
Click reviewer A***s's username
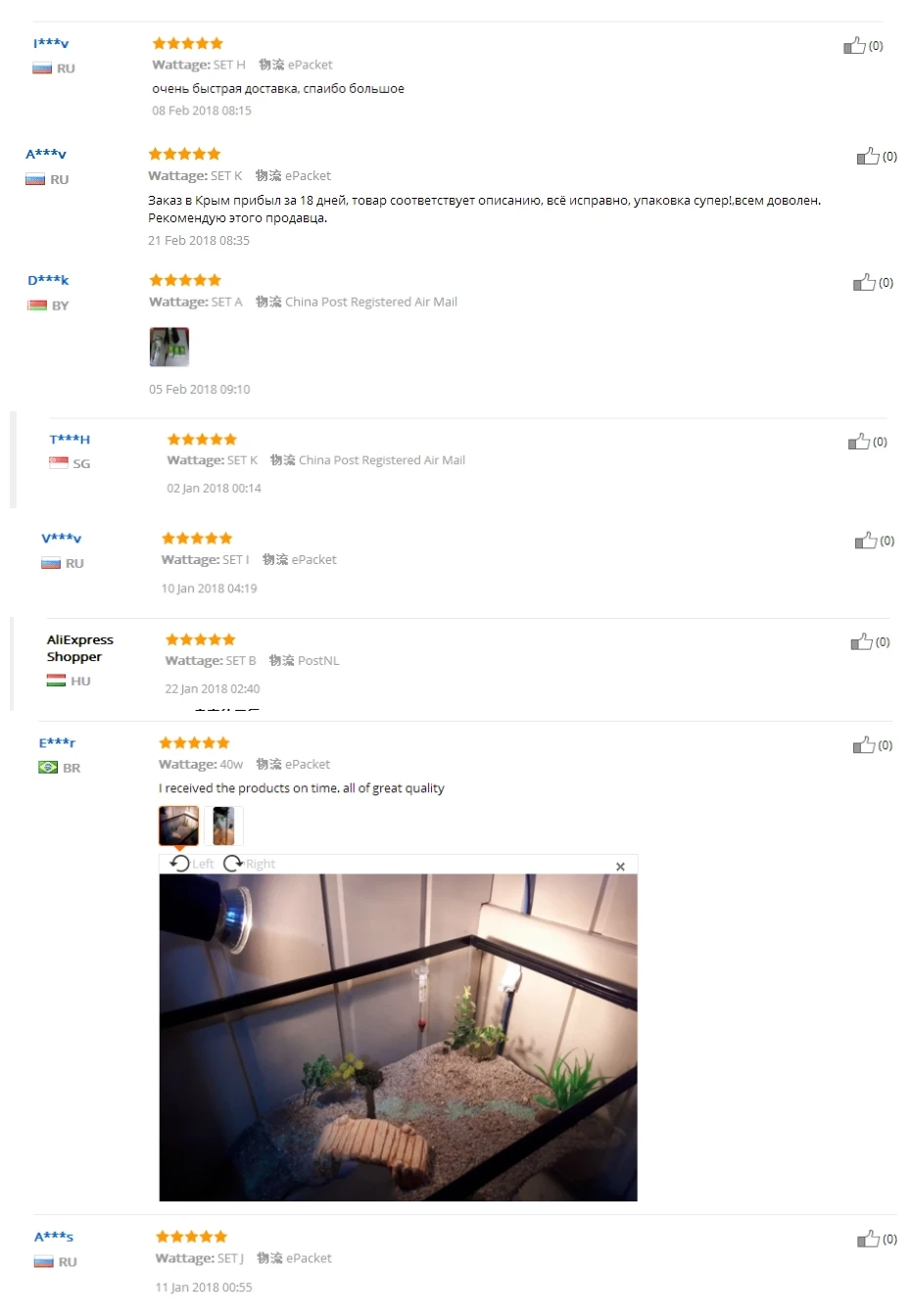click(54, 1238)
